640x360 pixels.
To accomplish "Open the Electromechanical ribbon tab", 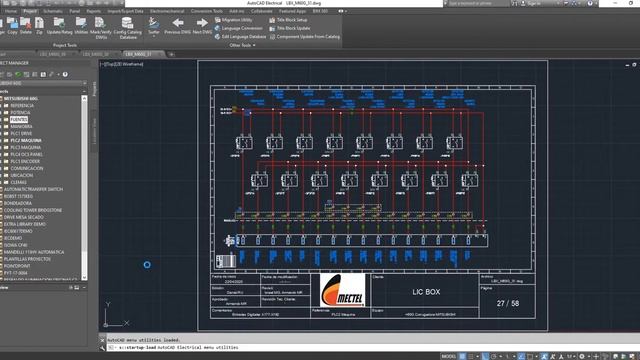I will tap(167, 11).
